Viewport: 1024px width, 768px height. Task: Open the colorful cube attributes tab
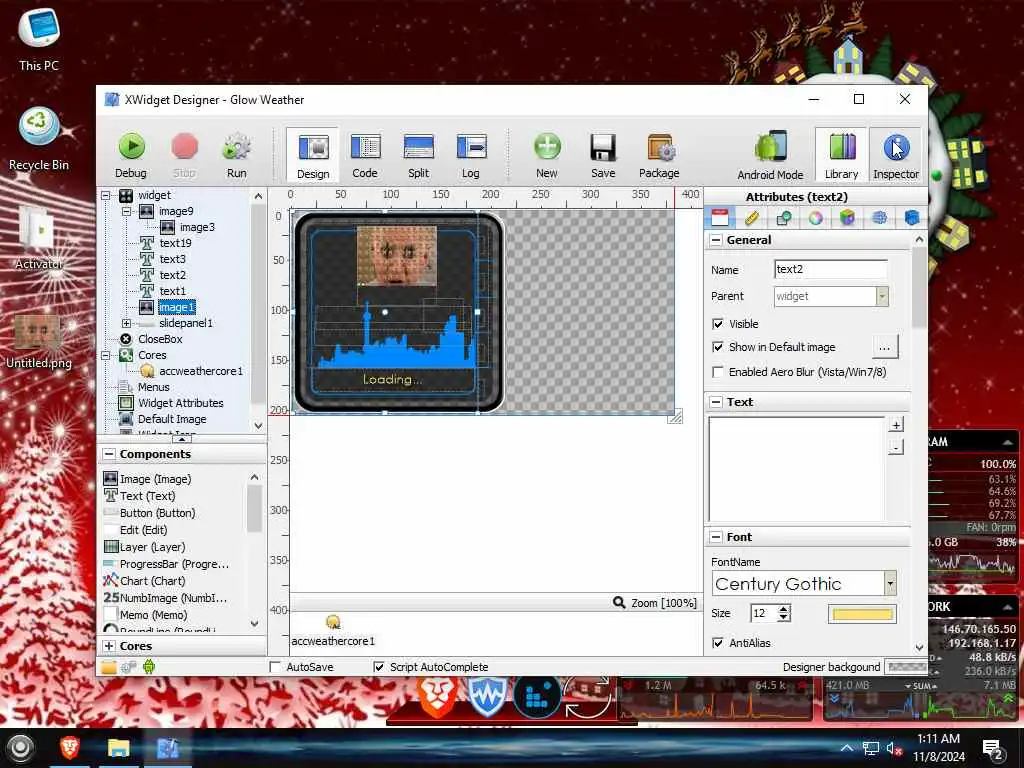click(x=848, y=217)
